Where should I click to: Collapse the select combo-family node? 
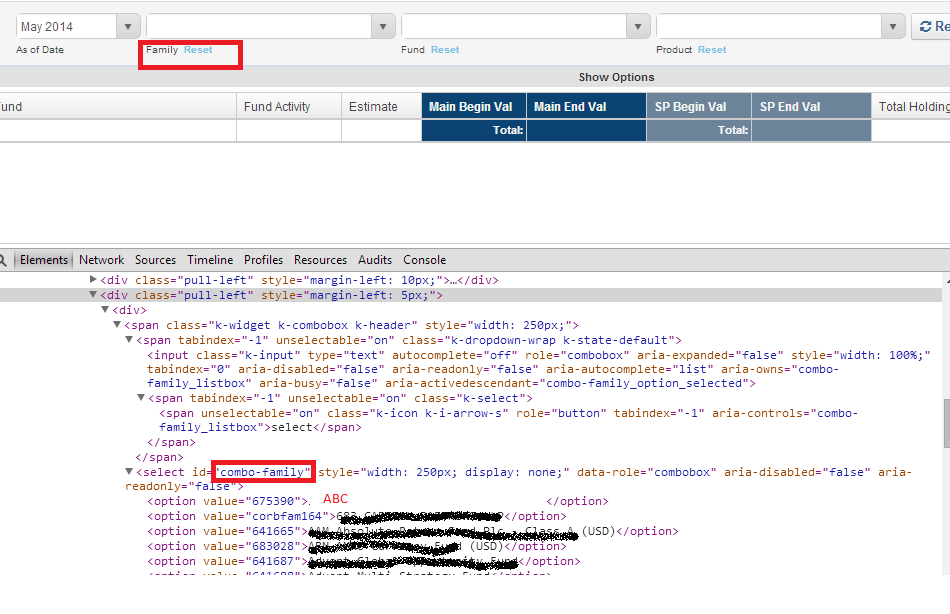pos(129,472)
